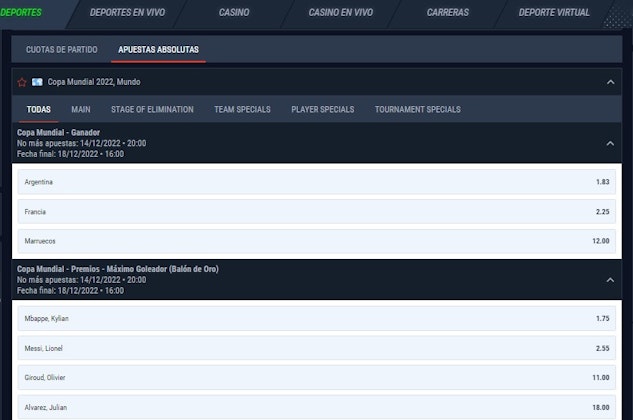Click the world flag icon beside Copa Mundial
The width and height of the screenshot is (633, 420).
point(37,82)
